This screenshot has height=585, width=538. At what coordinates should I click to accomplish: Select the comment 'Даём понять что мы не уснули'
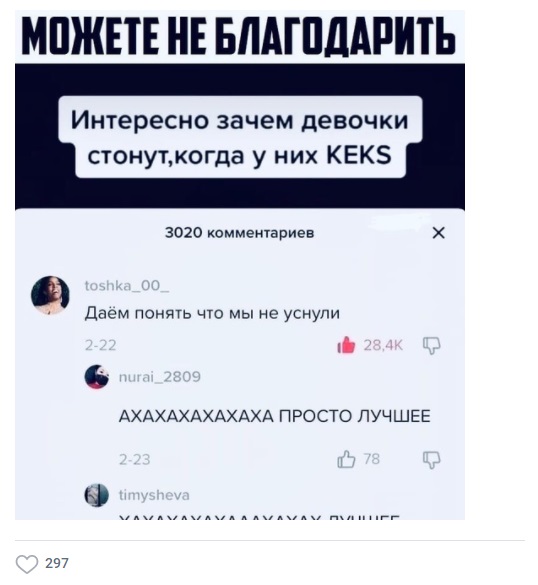(212, 313)
